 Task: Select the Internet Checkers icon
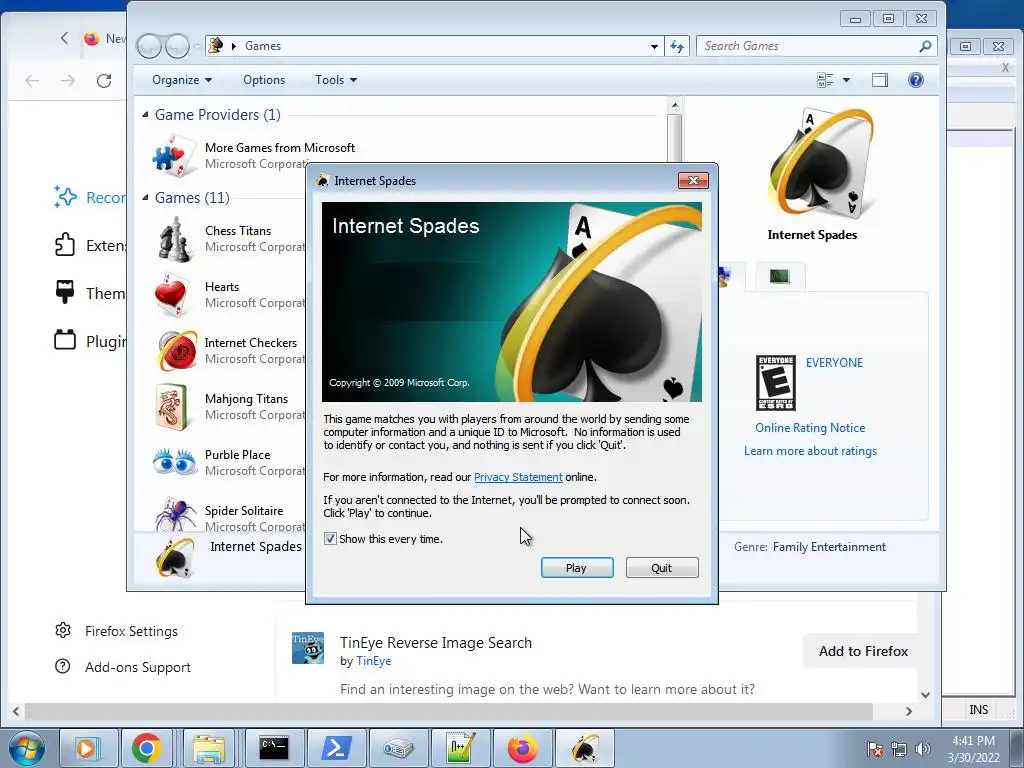pos(176,351)
